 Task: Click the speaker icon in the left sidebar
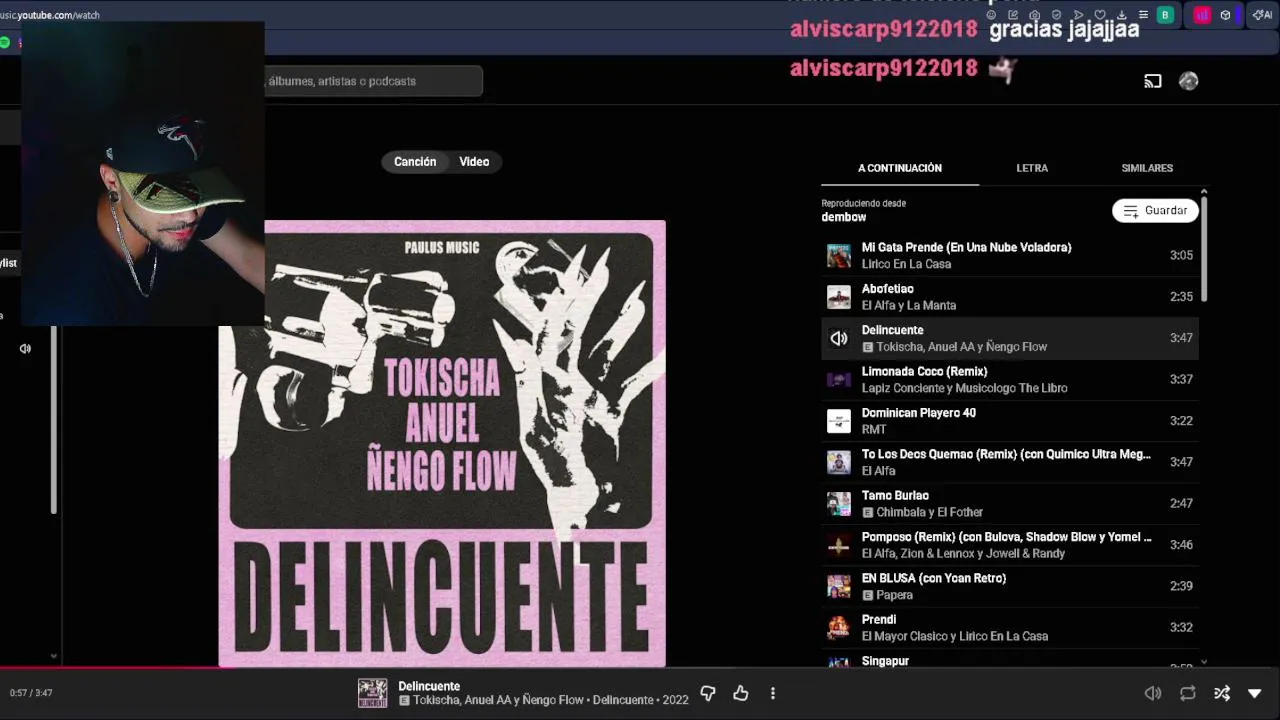point(25,348)
